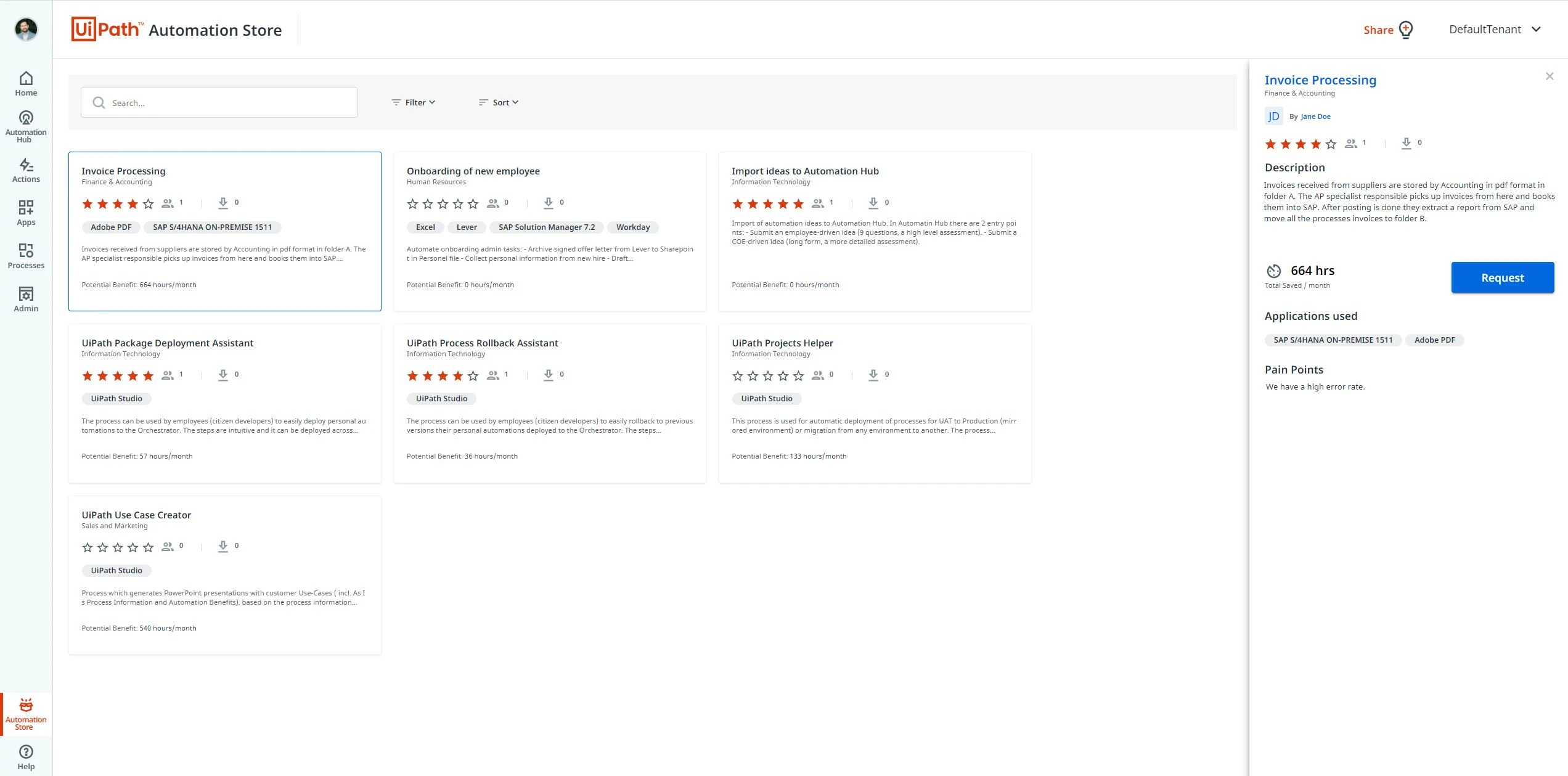Click the Workday application tag
The image size is (1568, 776).
(x=633, y=227)
